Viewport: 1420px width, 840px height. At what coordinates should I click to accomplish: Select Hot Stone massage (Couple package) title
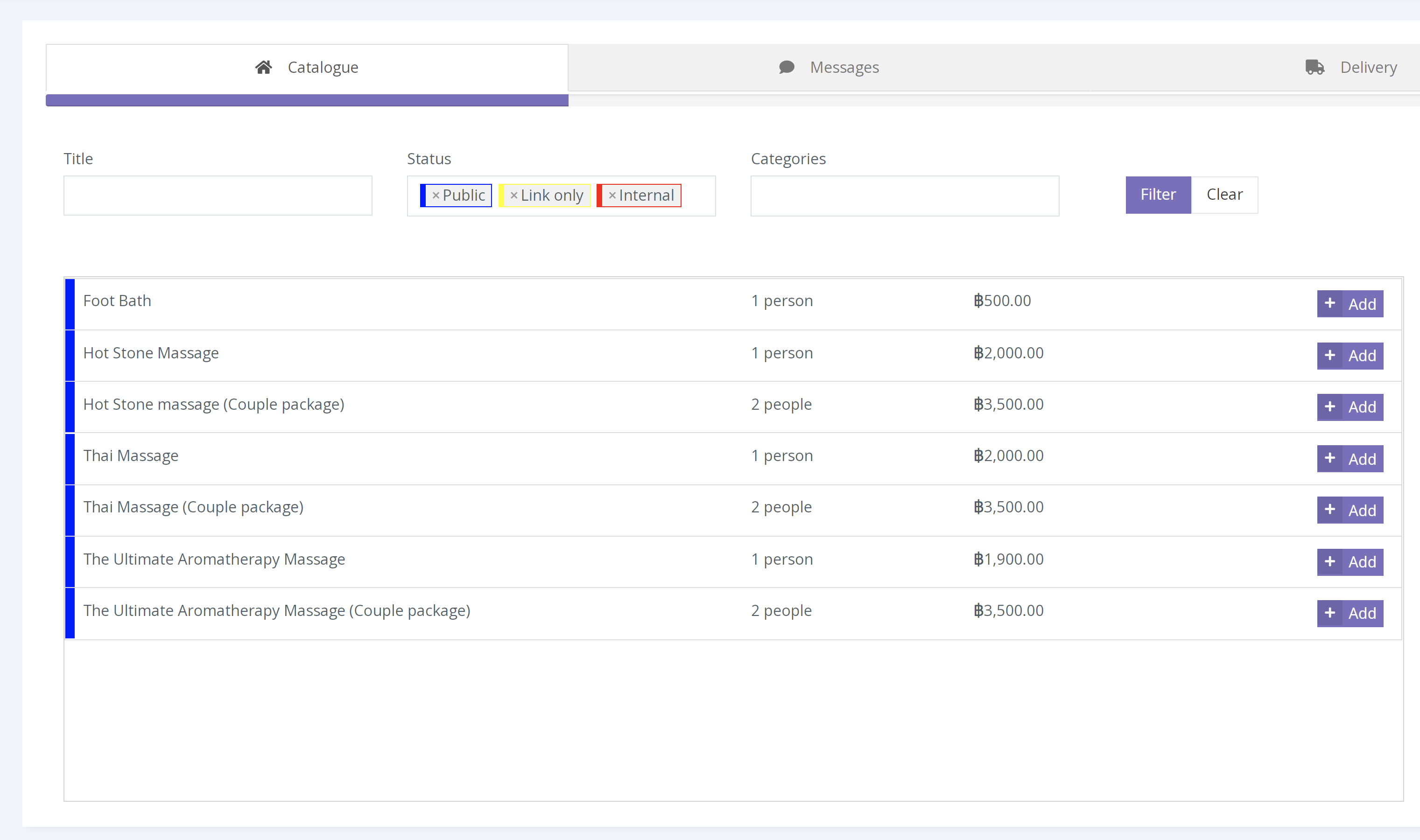click(213, 405)
